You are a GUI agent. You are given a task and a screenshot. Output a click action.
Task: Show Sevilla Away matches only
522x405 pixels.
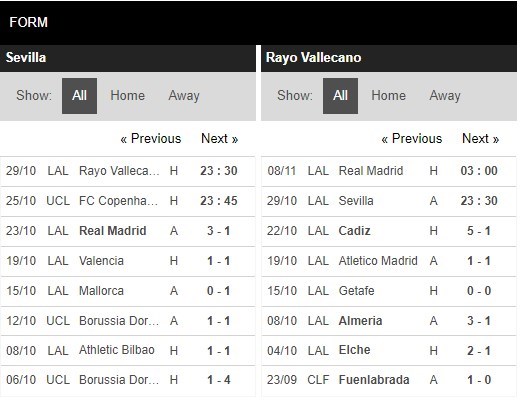point(184,96)
